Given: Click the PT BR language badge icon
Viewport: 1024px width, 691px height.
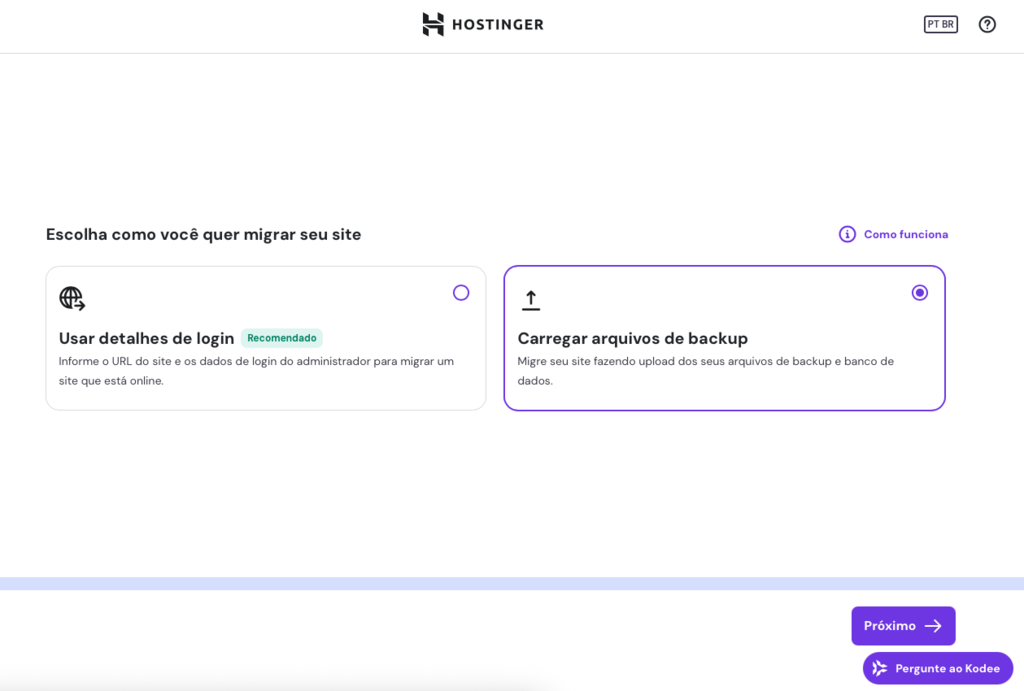Looking at the screenshot, I should coord(940,24).
